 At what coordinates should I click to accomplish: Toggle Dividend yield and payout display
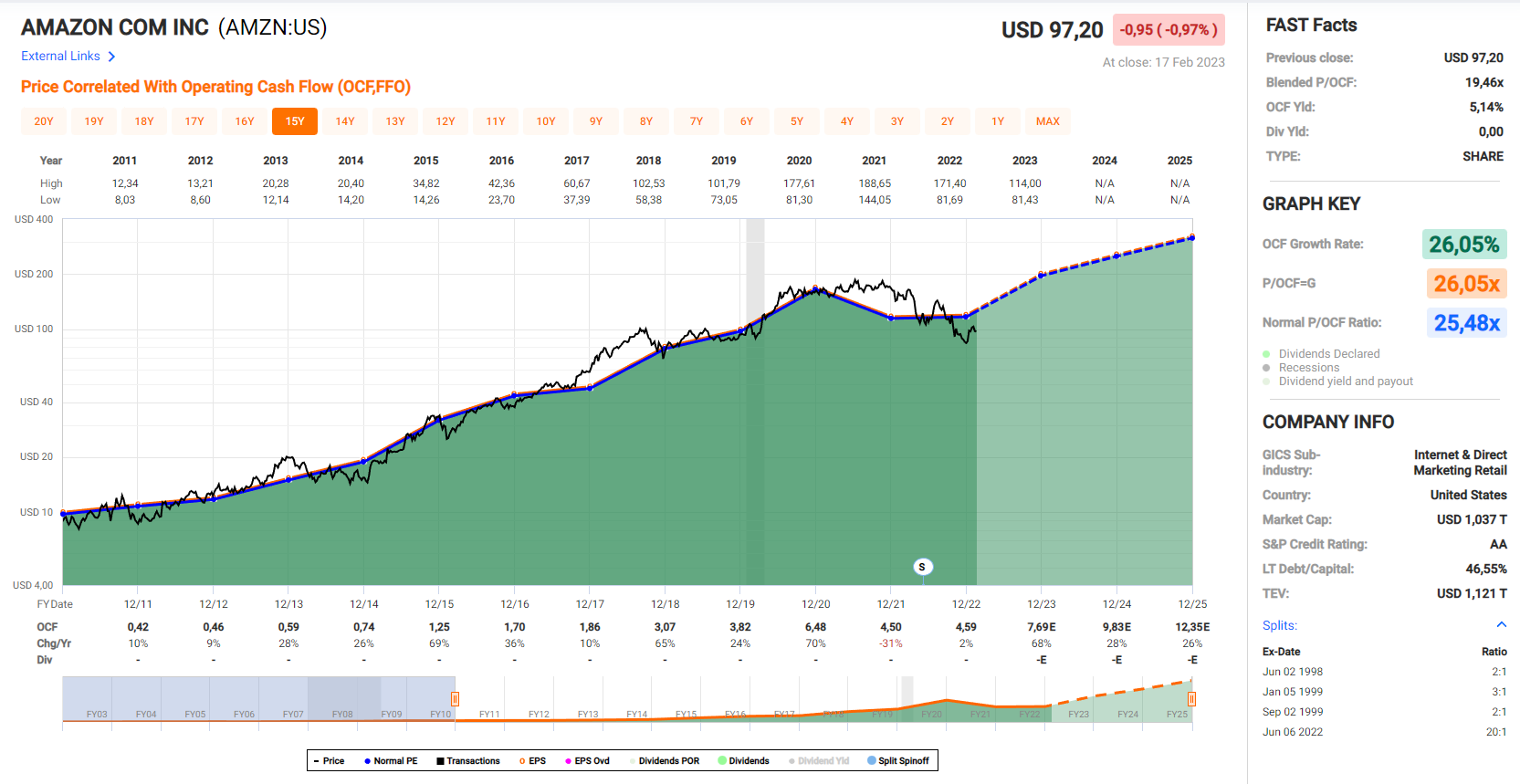(1266, 382)
